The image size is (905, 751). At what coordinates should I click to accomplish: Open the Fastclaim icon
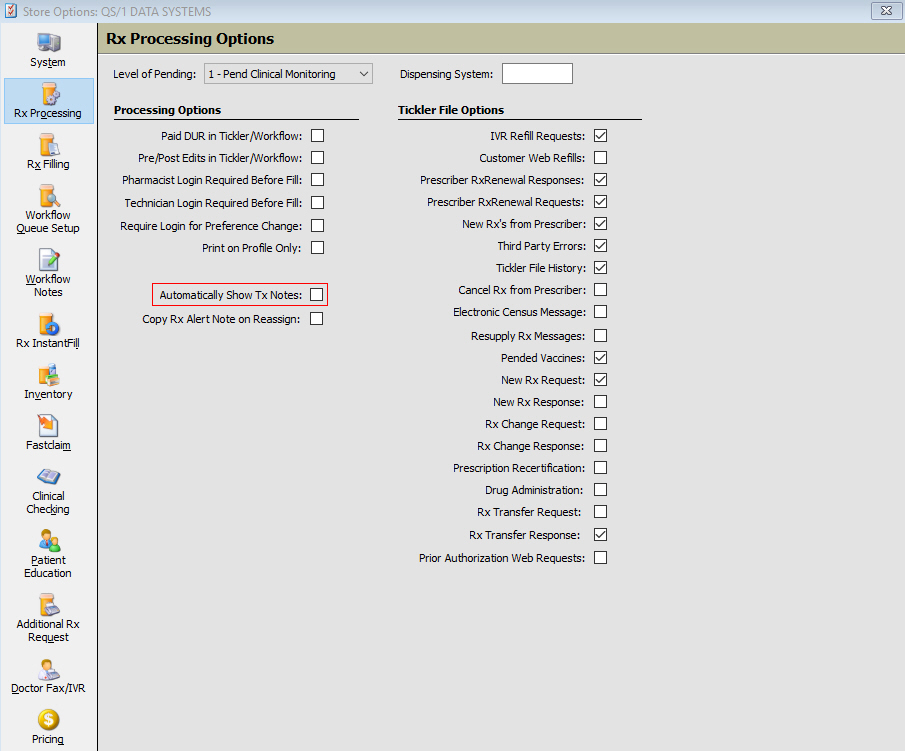48,427
